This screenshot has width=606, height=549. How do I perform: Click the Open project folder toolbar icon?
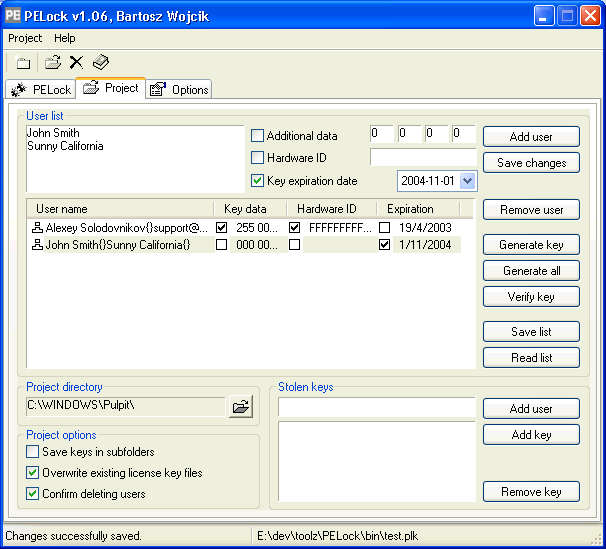(x=53, y=62)
